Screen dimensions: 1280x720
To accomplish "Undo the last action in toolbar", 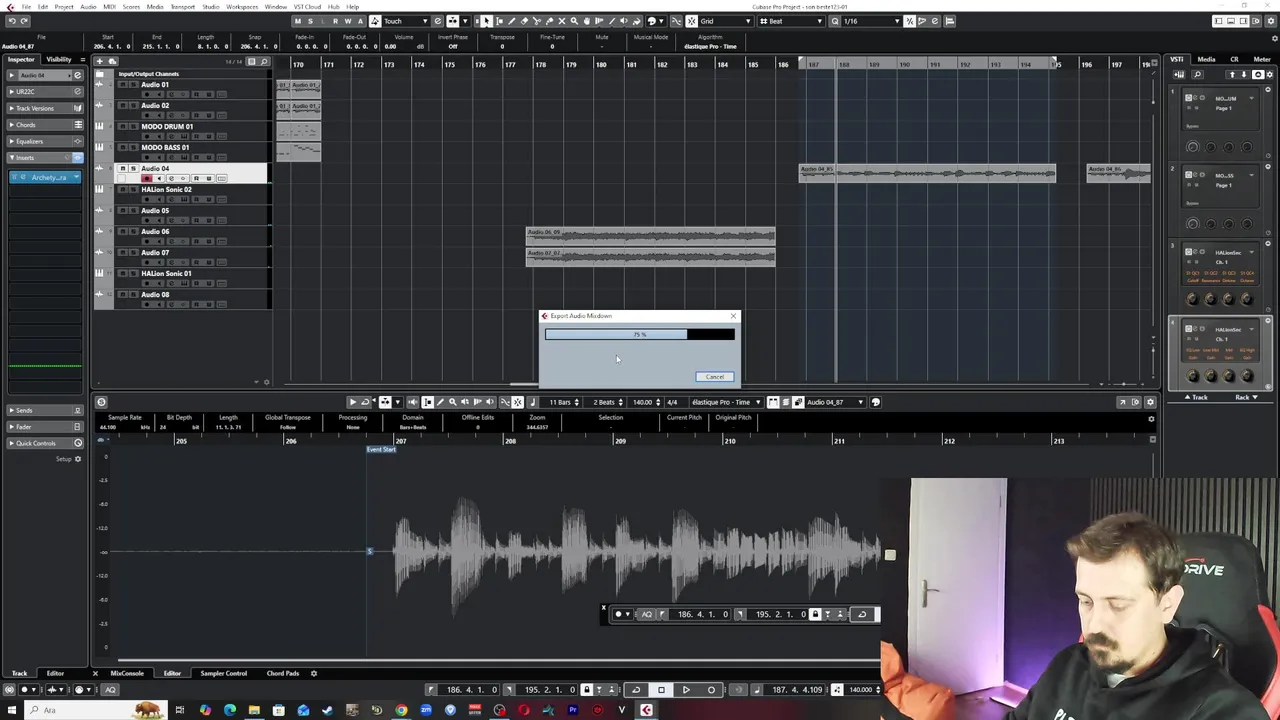I will [11, 21].
